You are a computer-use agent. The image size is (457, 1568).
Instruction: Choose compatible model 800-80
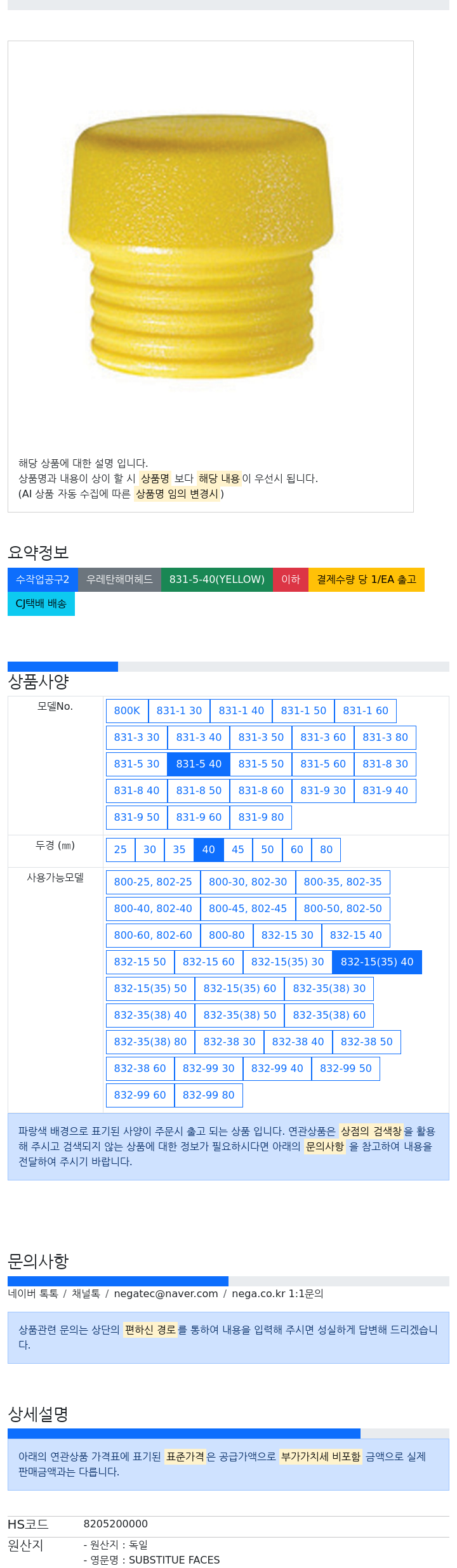tap(227, 936)
